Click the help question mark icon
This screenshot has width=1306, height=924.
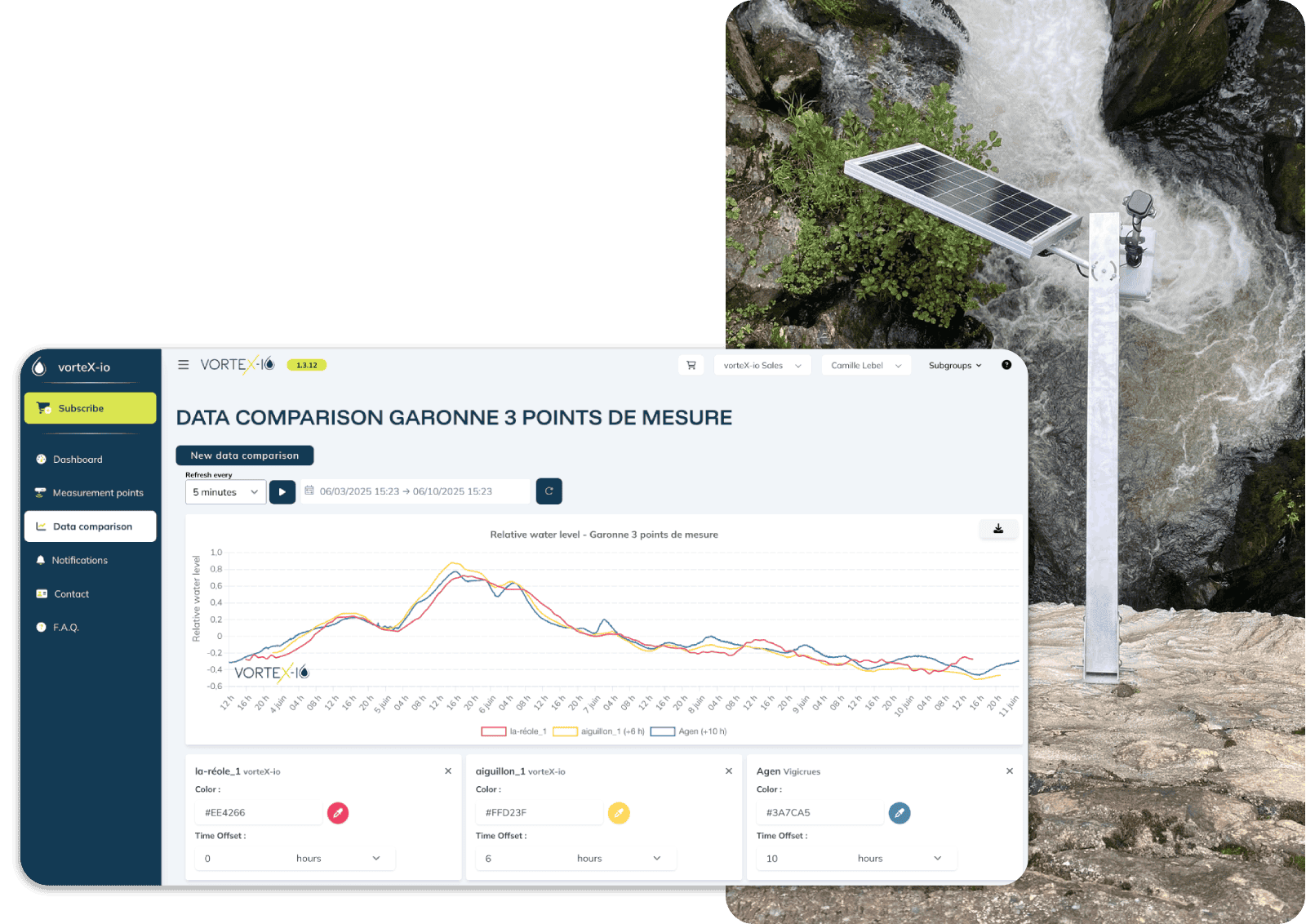[1006, 365]
